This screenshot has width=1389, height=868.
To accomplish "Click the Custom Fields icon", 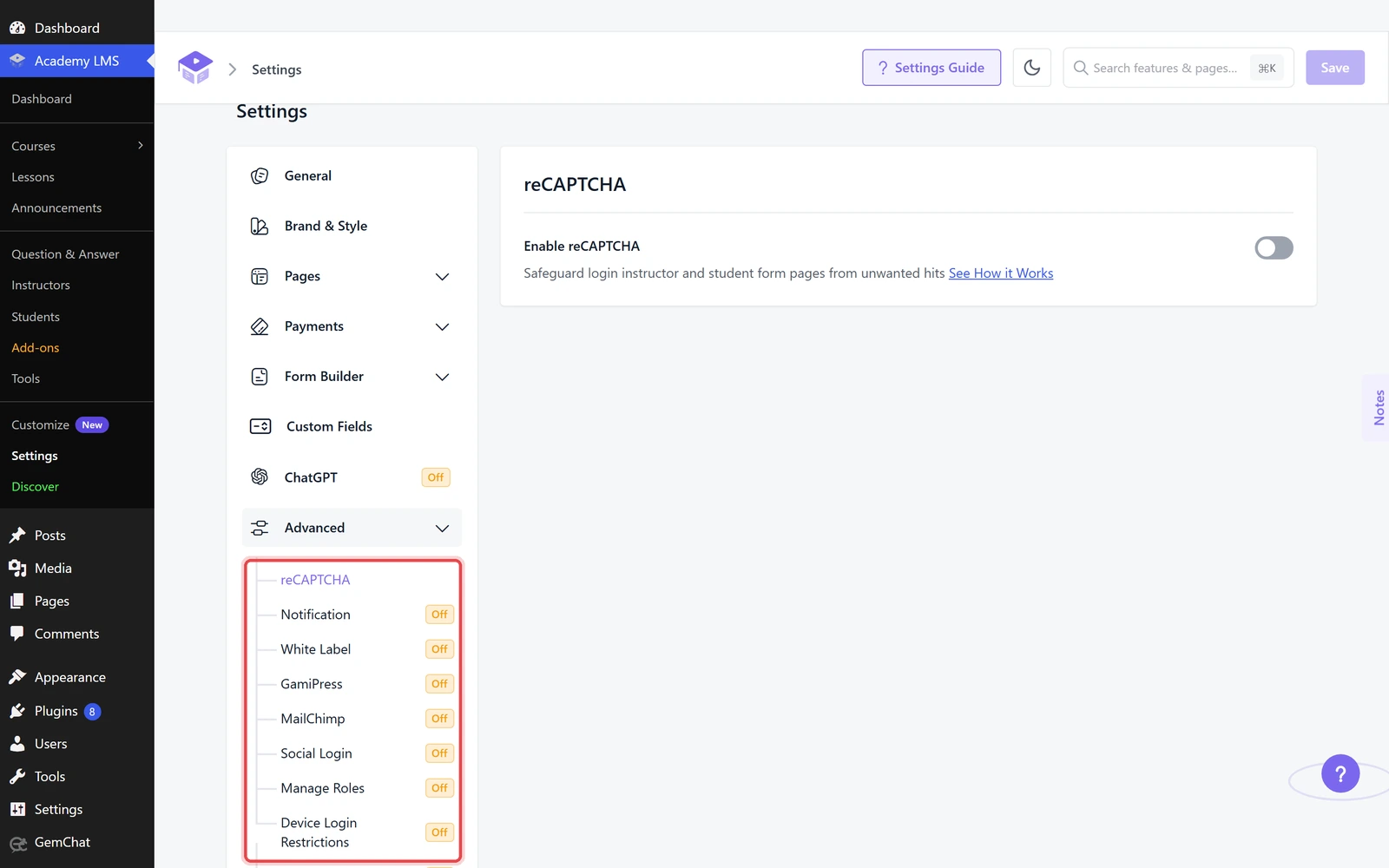I will click(x=260, y=426).
